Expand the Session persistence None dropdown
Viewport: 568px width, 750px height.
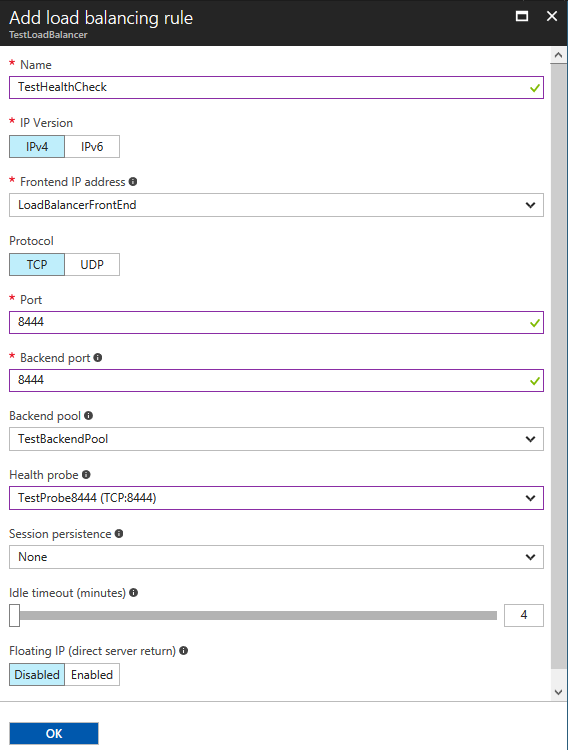(276, 557)
